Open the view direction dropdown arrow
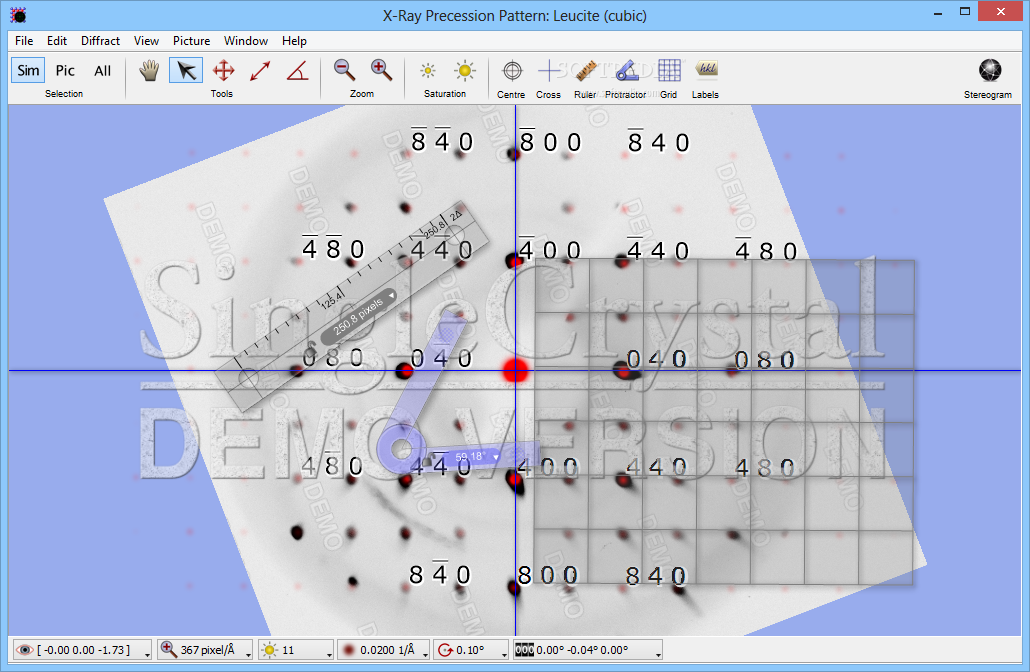The height and width of the screenshot is (672, 1030). click(146, 654)
